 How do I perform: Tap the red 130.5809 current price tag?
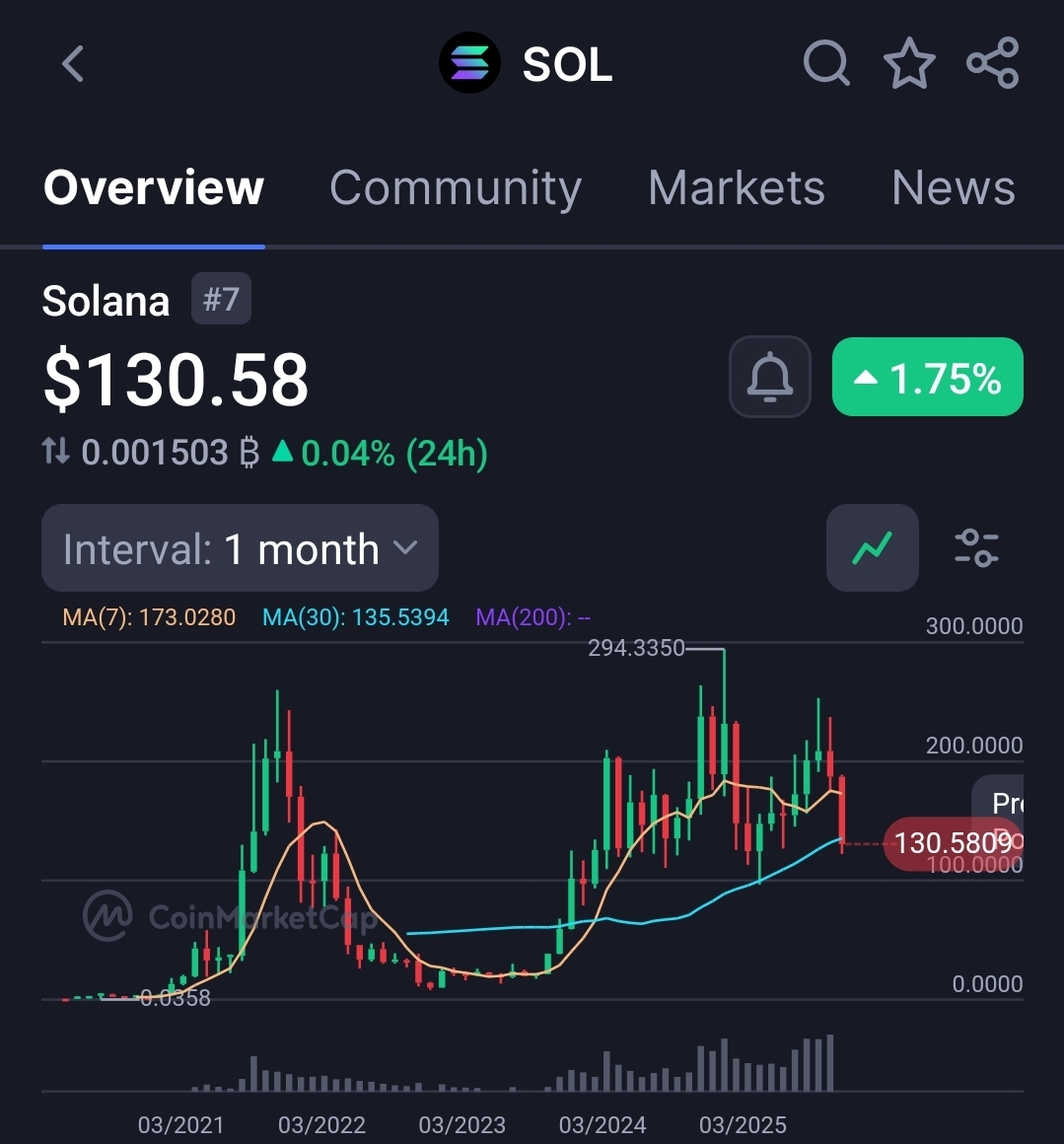[954, 843]
